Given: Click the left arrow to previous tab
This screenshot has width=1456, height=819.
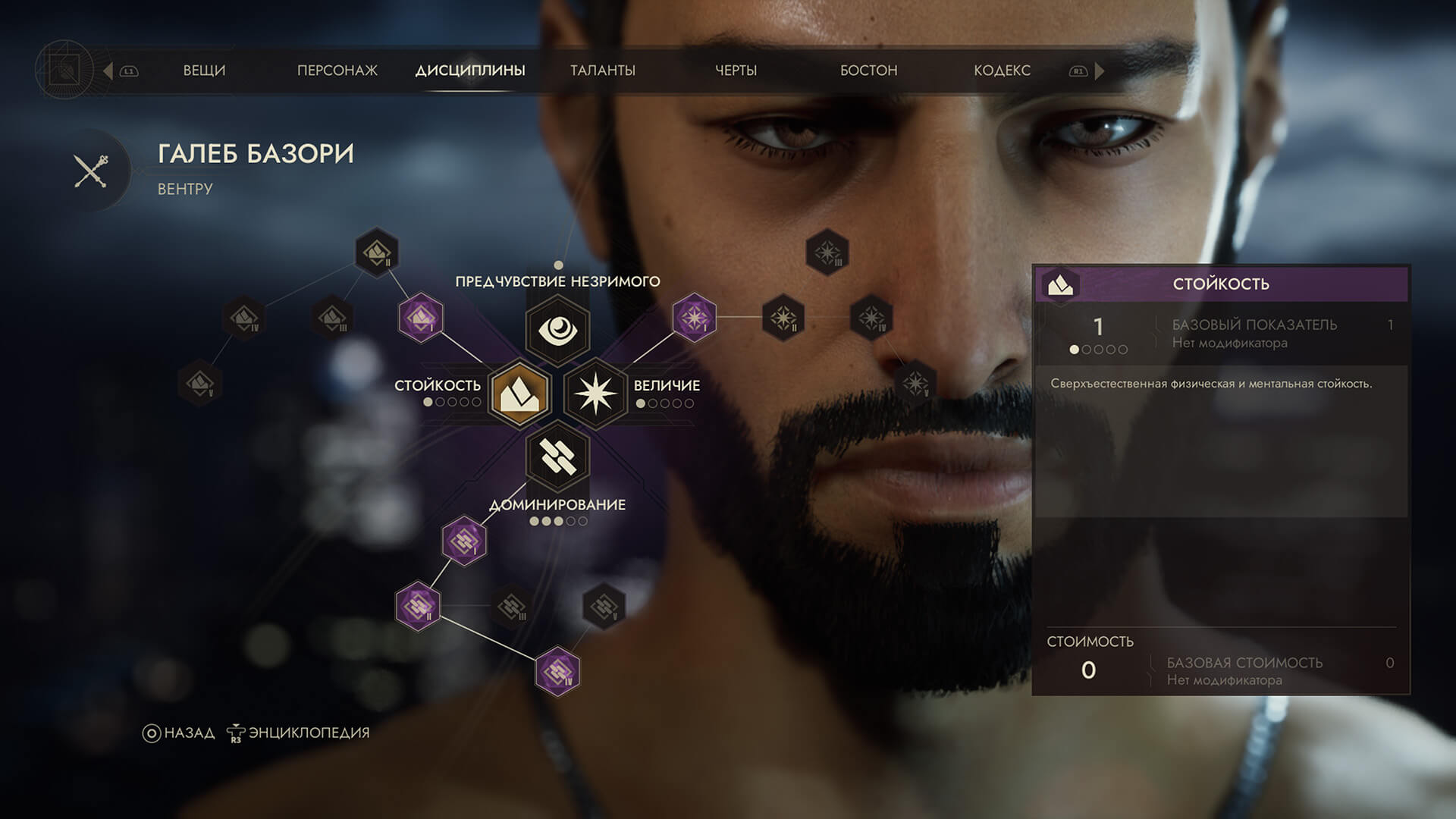Looking at the screenshot, I should (x=108, y=71).
